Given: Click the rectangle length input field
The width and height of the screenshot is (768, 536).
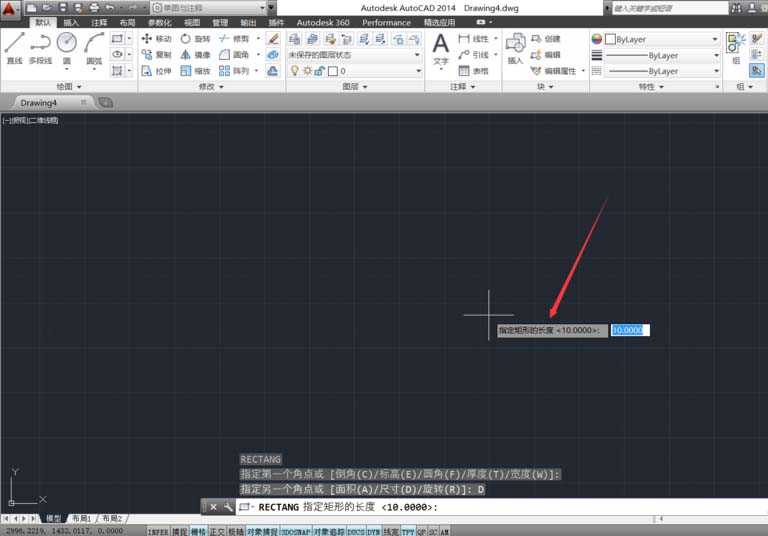Looking at the screenshot, I should pyautogui.click(x=630, y=330).
